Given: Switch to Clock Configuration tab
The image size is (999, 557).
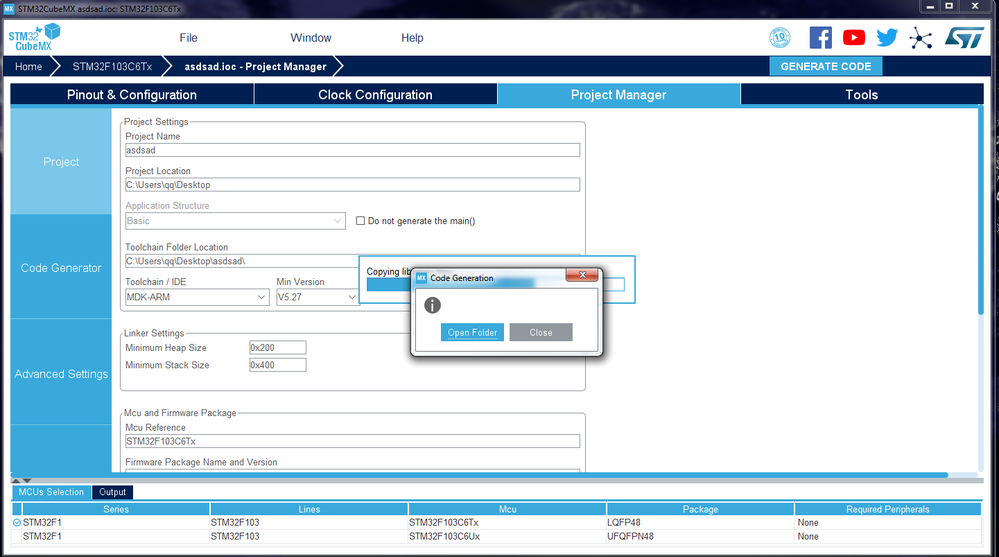Looking at the screenshot, I should point(375,94).
